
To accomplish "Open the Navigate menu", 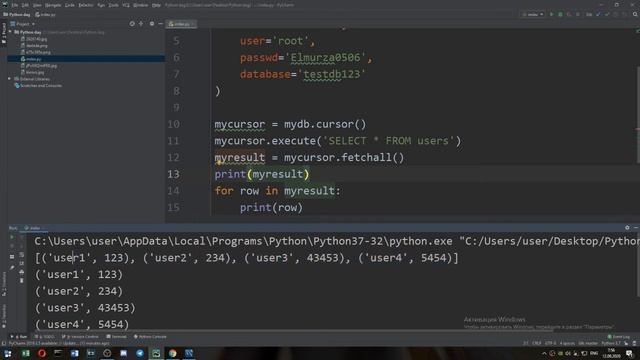I will click(53, 5).
